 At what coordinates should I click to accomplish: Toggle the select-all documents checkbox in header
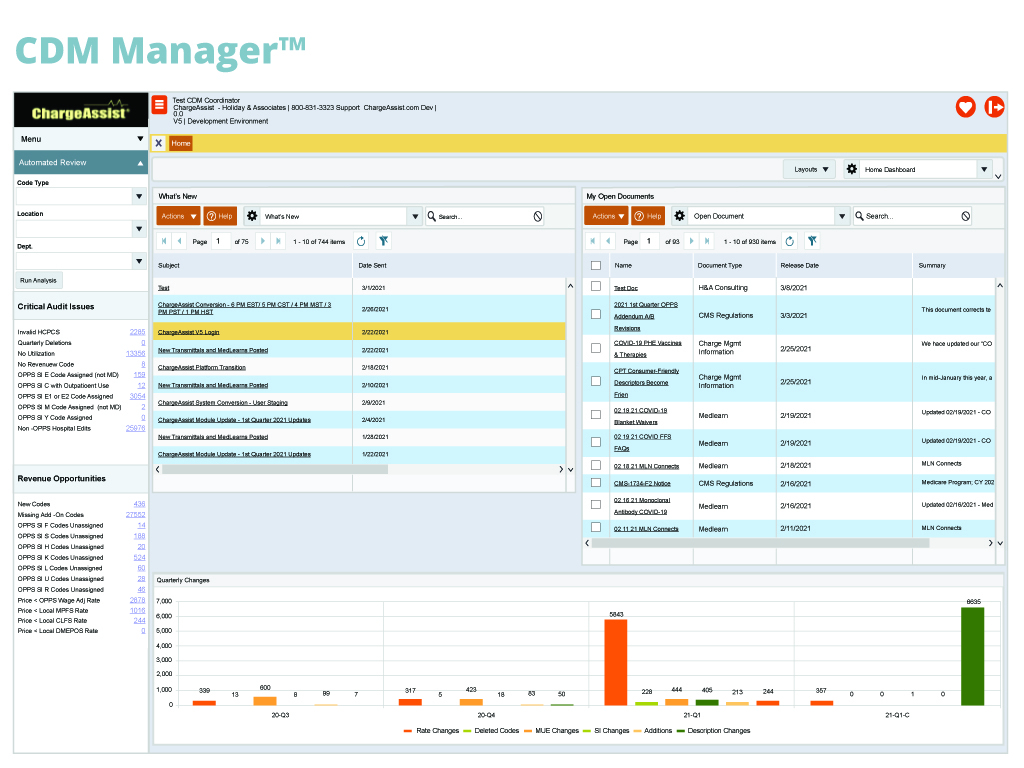click(596, 265)
